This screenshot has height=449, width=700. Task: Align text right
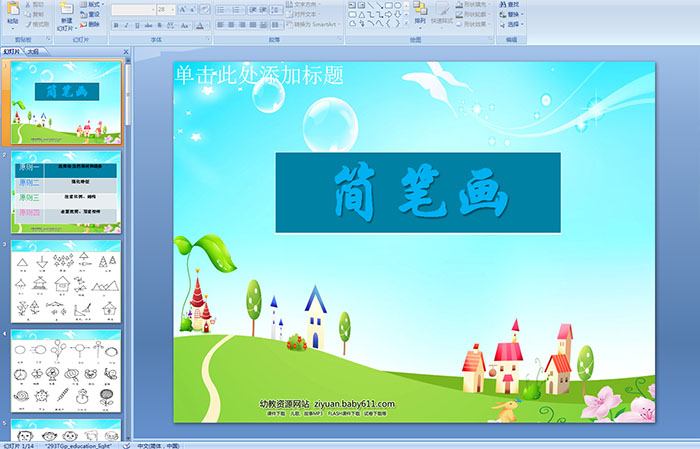(242, 25)
